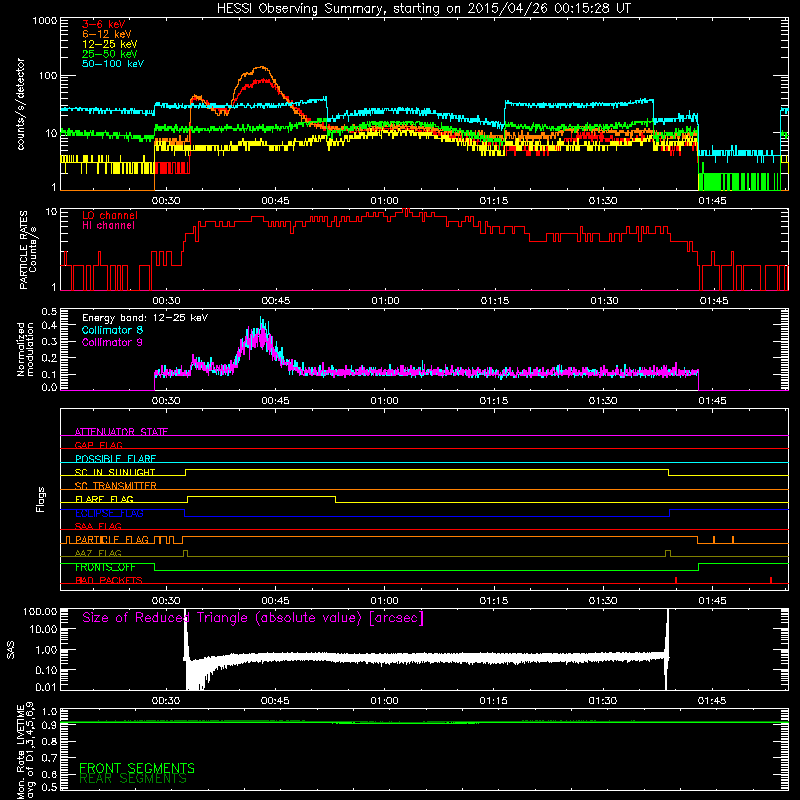This screenshot has height=800, width=800.
Task: Click the GAP FLAG label
Action: (x=98, y=445)
